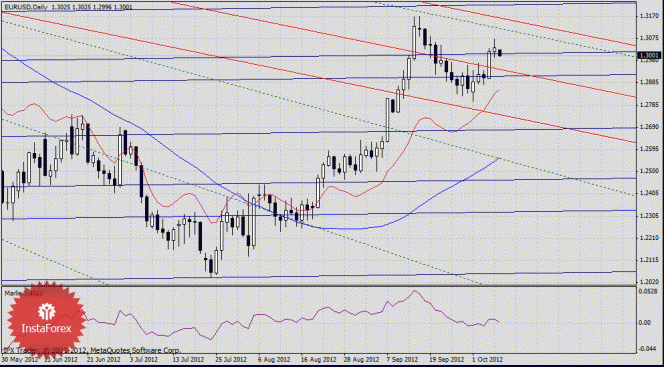The image size is (664, 367).
Task: Click the current price marker 1.3001
Action: click(x=650, y=55)
